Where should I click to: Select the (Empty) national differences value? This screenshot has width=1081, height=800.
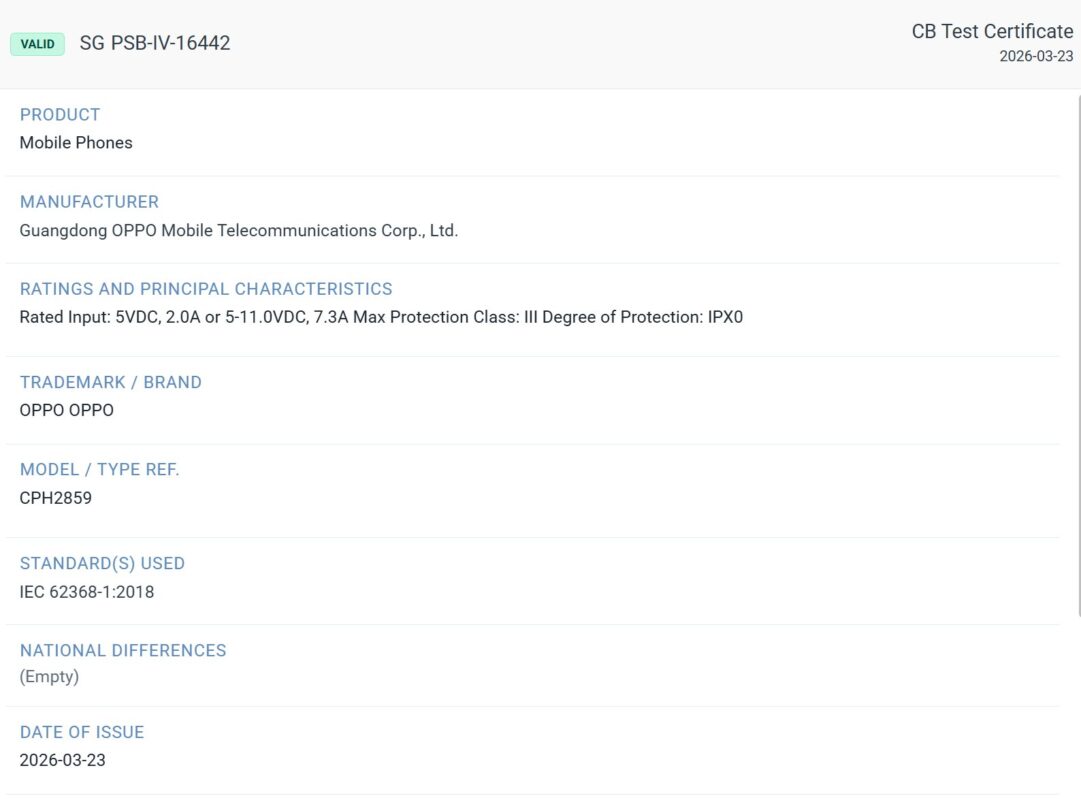pos(49,677)
